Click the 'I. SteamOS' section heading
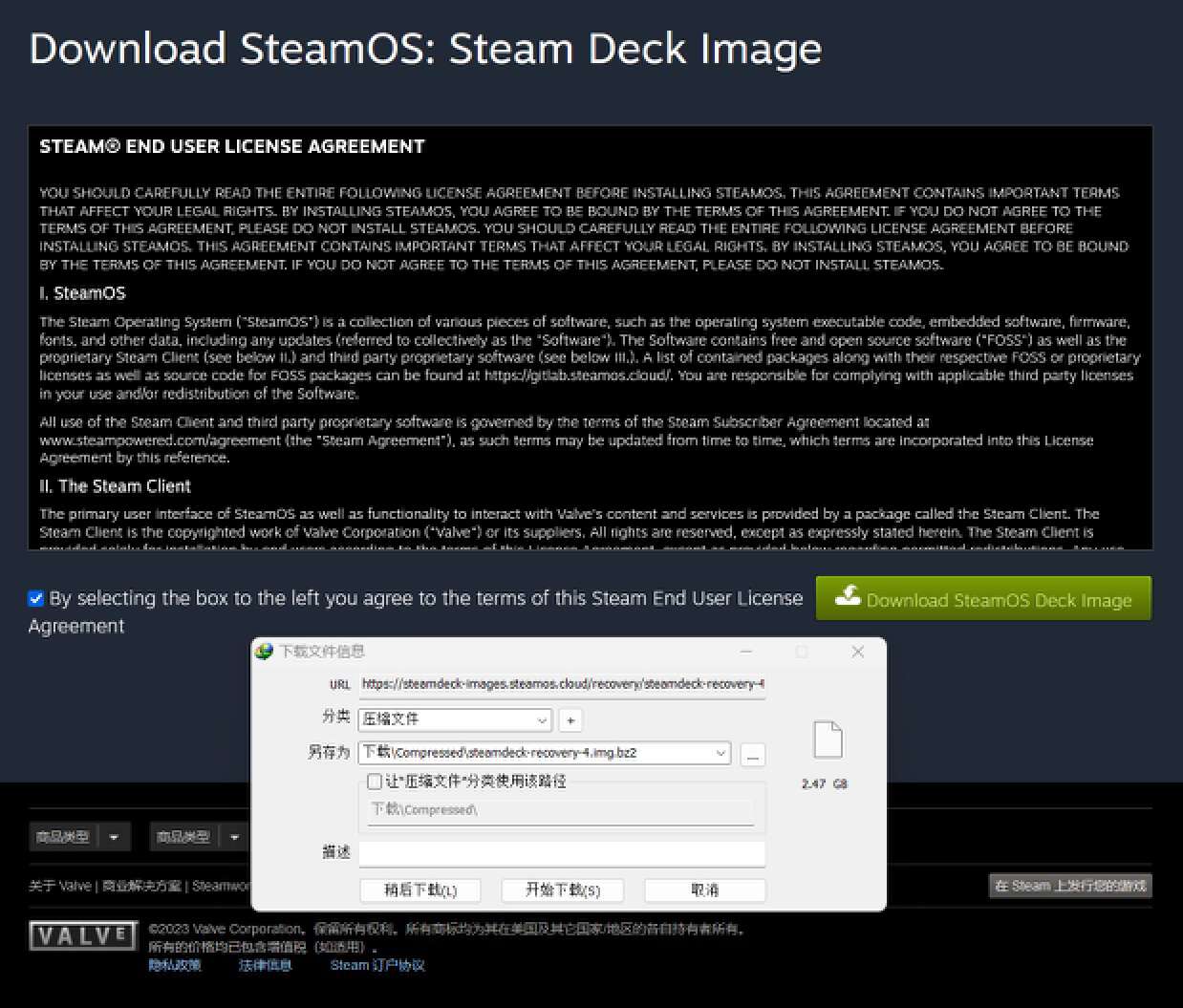The height and width of the screenshot is (1008, 1183). [x=83, y=293]
